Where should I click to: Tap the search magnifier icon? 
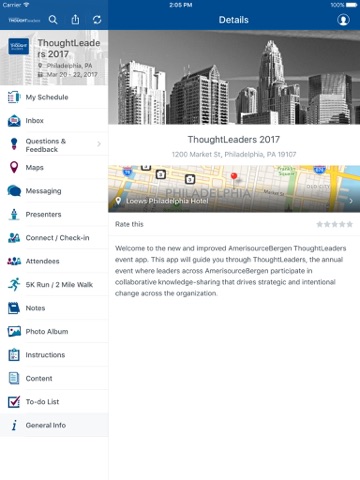(x=53, y=20)
